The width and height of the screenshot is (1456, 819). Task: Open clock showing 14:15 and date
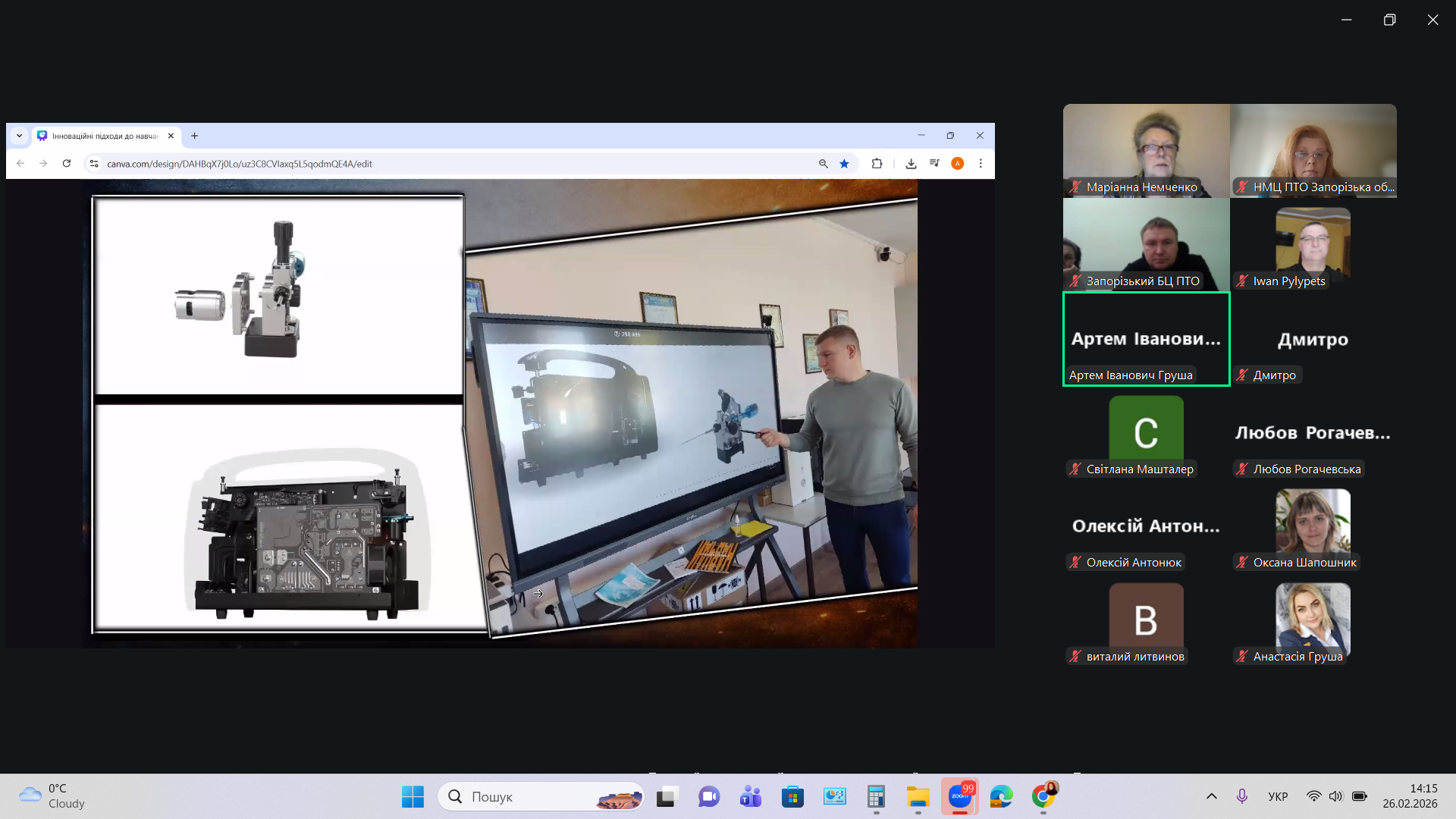point(1410,796)
